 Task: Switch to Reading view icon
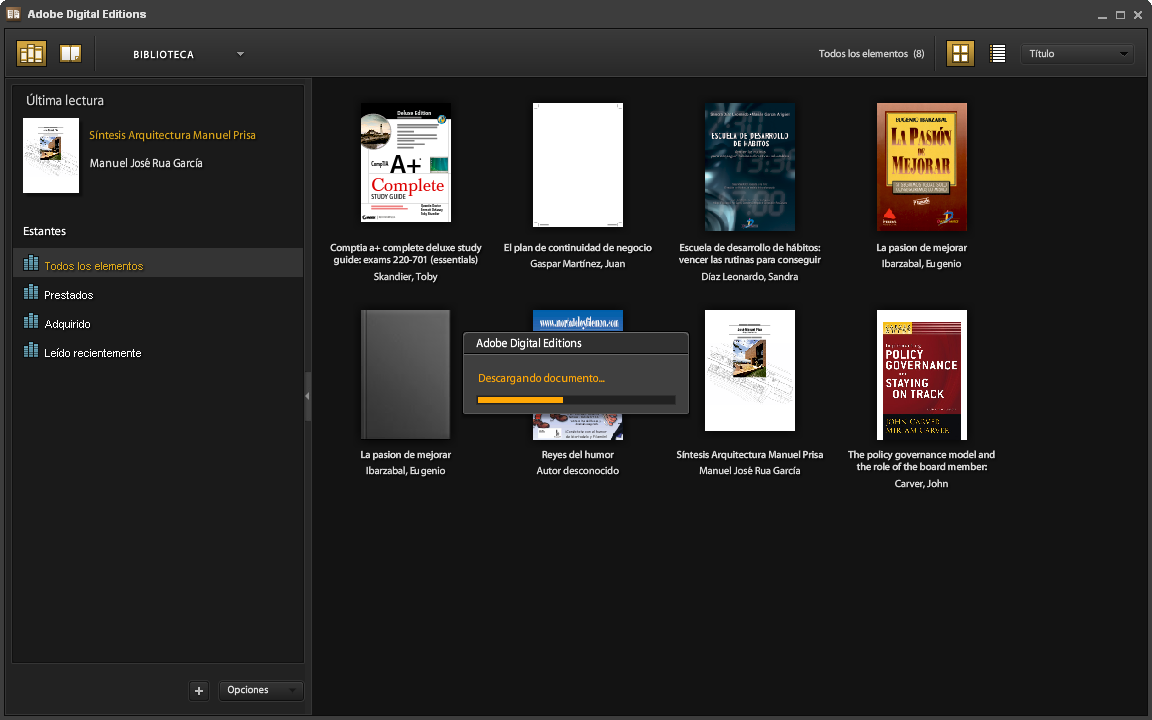(71, 53)
